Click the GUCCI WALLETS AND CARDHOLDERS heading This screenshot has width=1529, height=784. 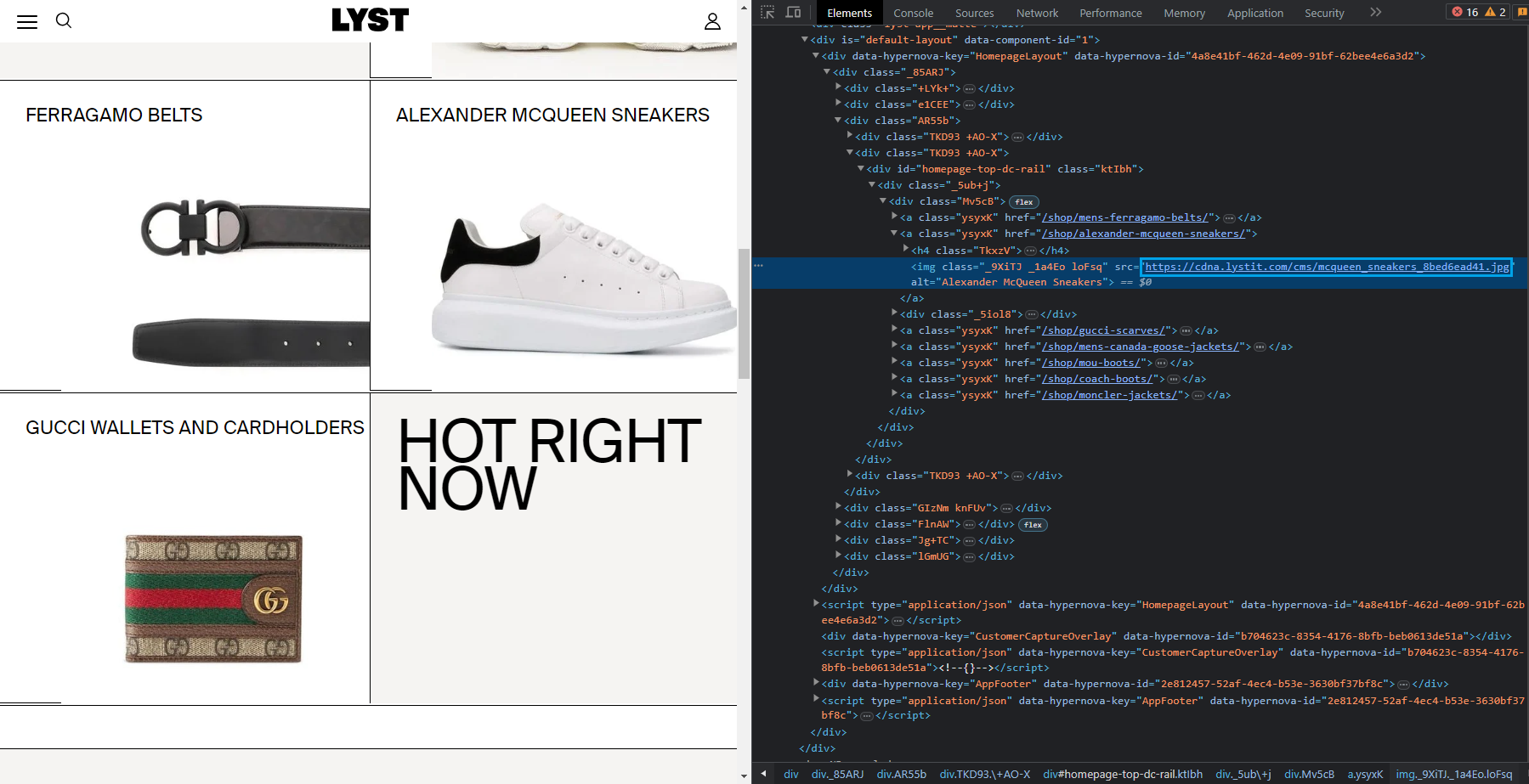[x=194, y=427]
